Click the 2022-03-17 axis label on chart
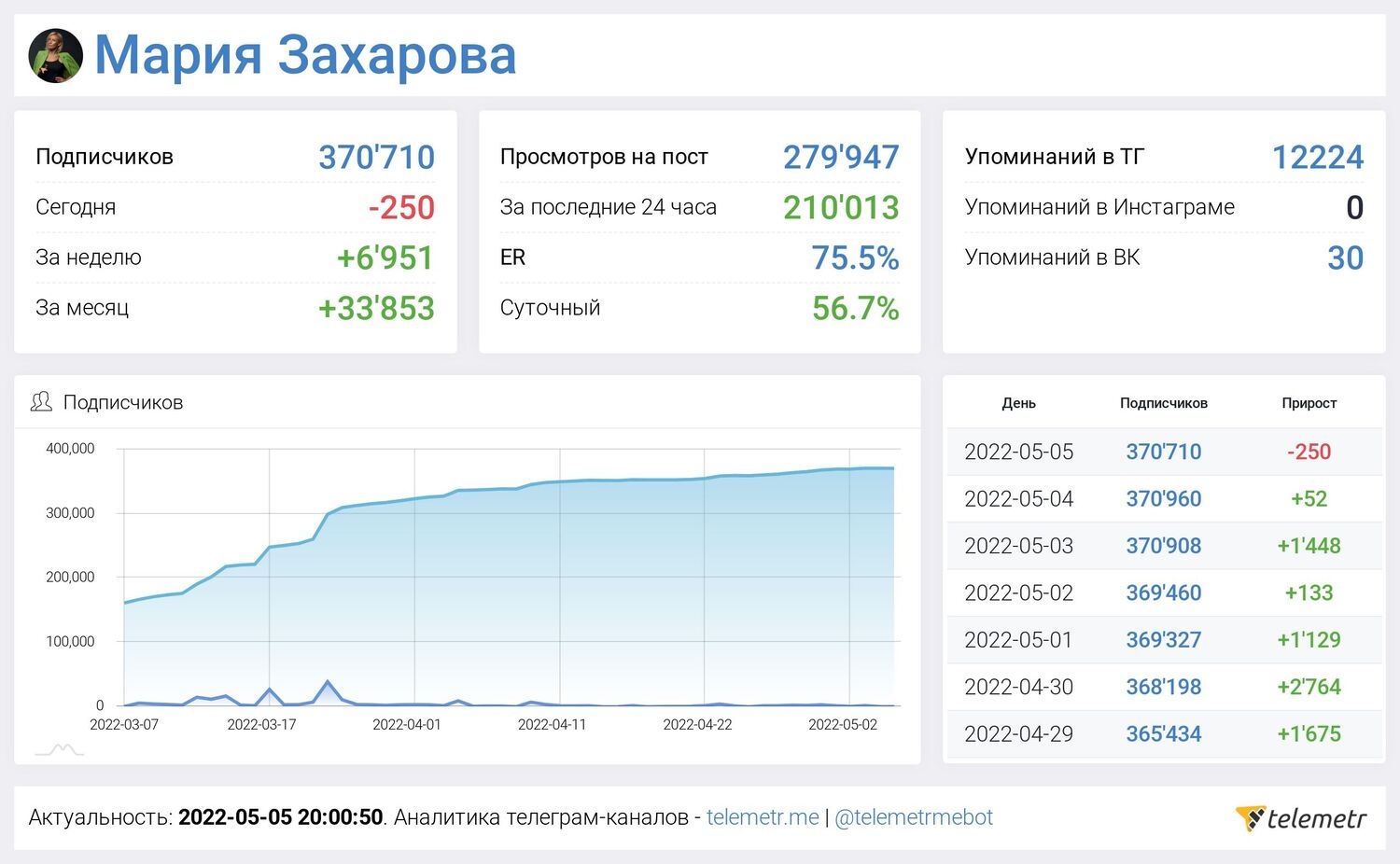This screenshot has height=864, width=1400. 261,725
